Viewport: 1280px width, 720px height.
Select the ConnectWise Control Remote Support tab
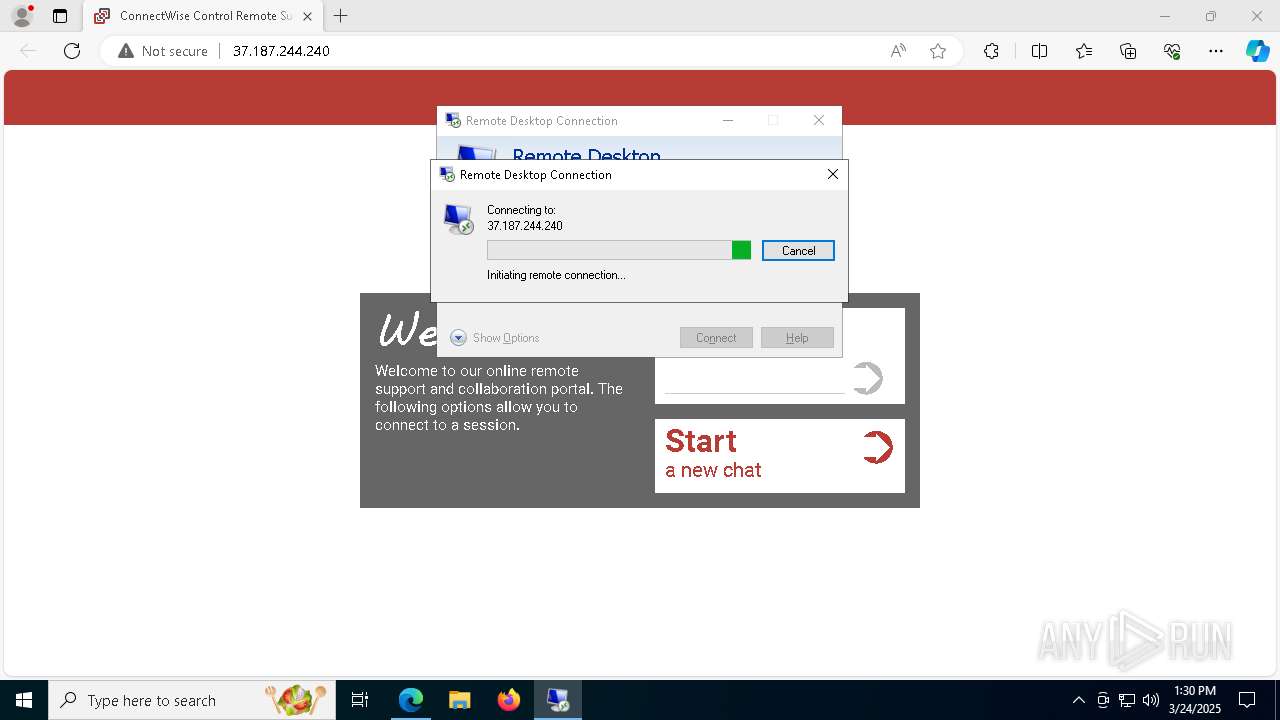pos(203,16)
